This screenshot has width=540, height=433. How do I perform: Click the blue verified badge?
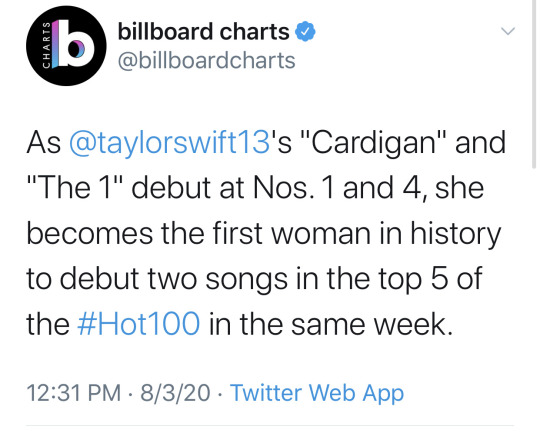coord(305,31)
